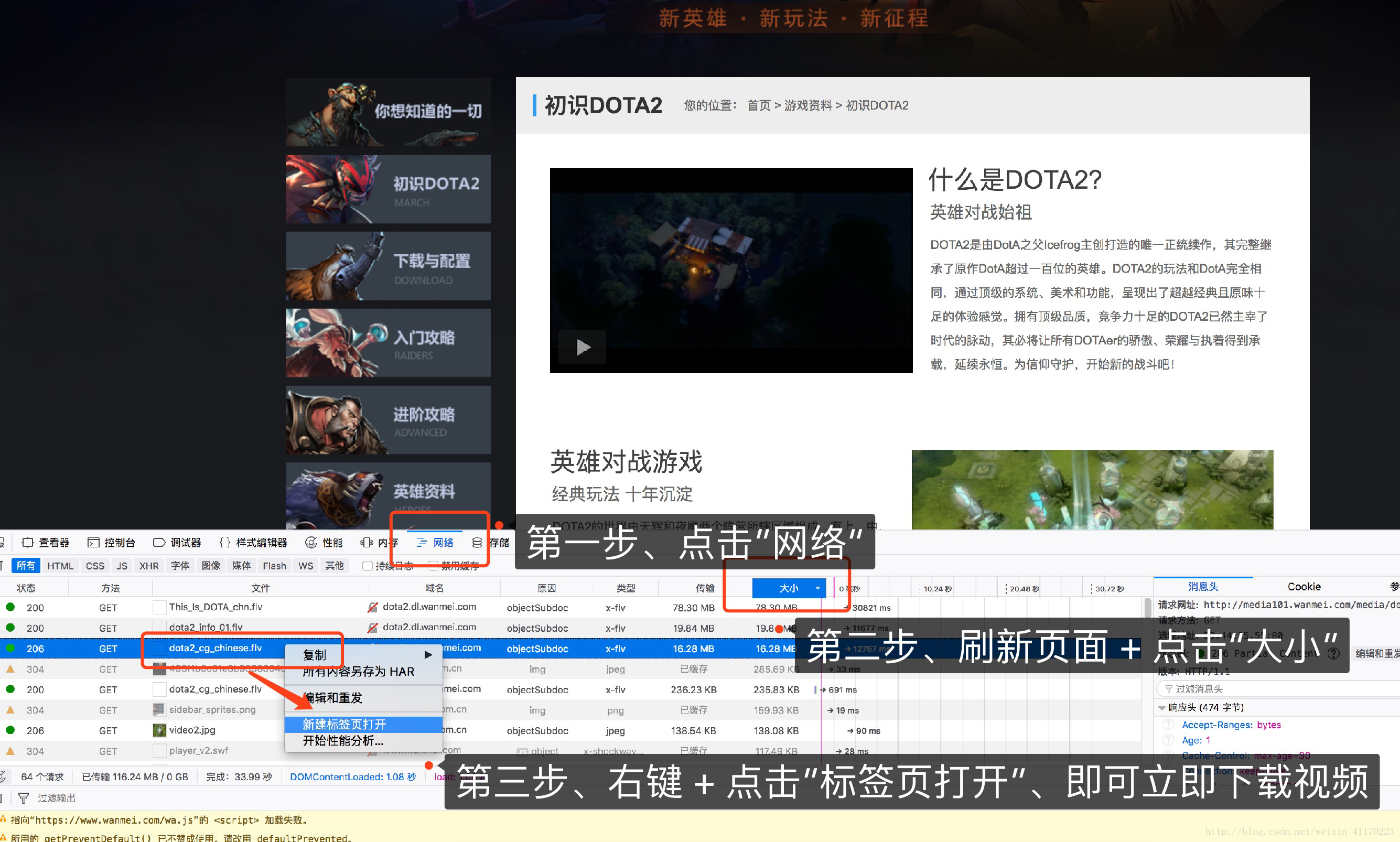Sort by the 域名 column header
Screen dimensions: 1400x842
[x=434, y=588]
